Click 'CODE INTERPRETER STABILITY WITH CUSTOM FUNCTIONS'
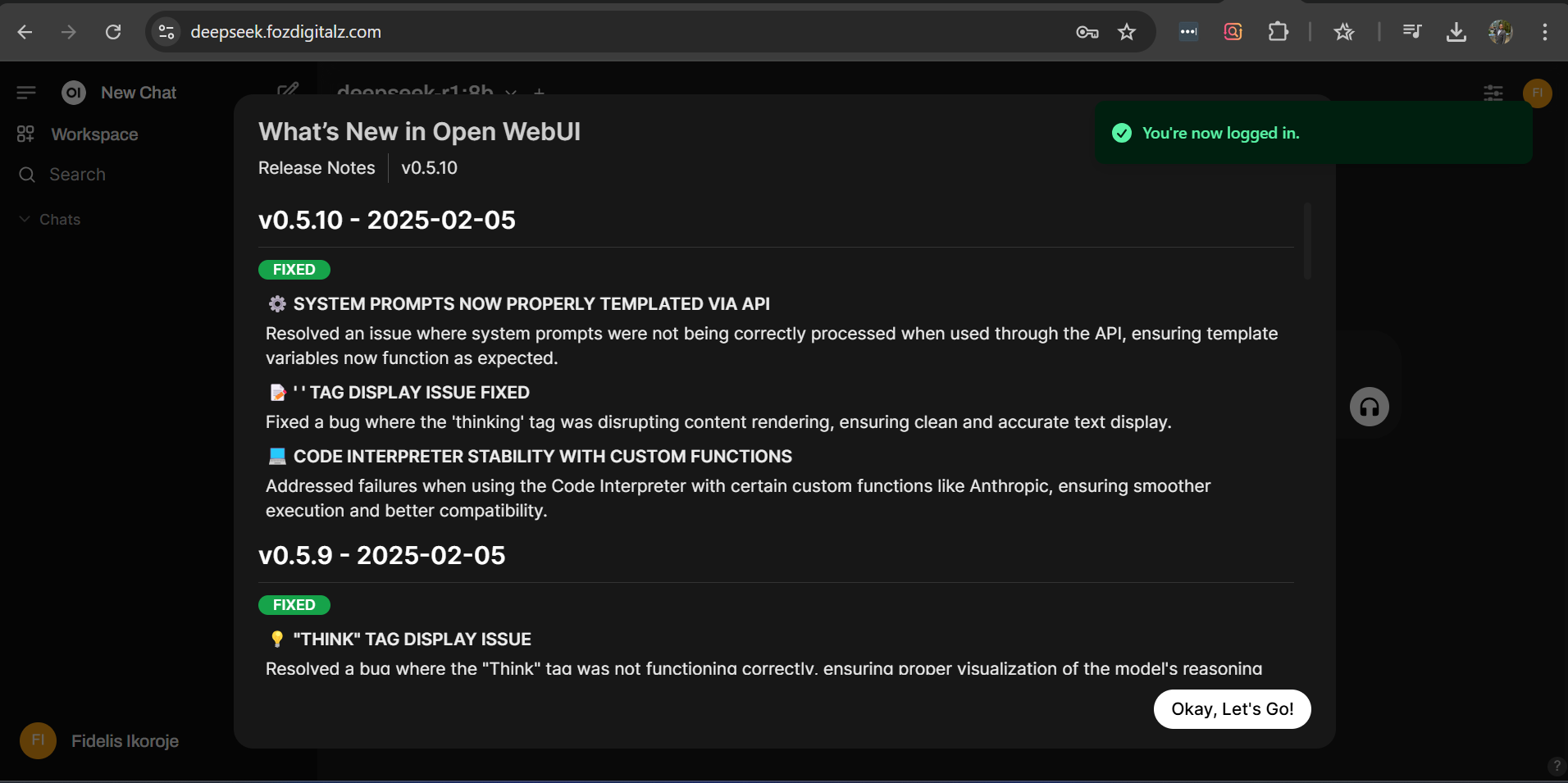The image size is (1568, 783). click(x=543, y=457)
